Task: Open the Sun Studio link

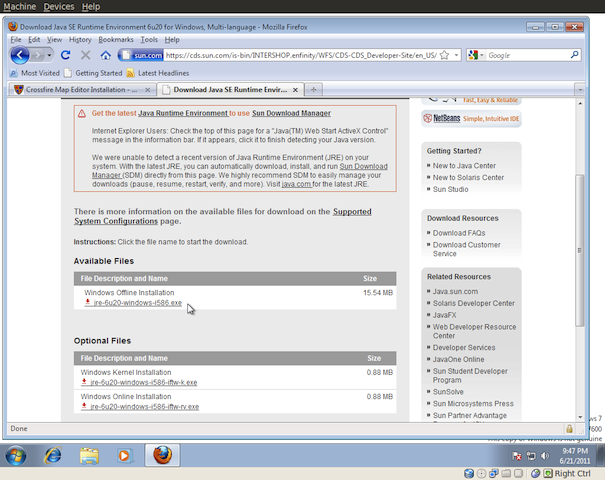Action: click(450, 189)
